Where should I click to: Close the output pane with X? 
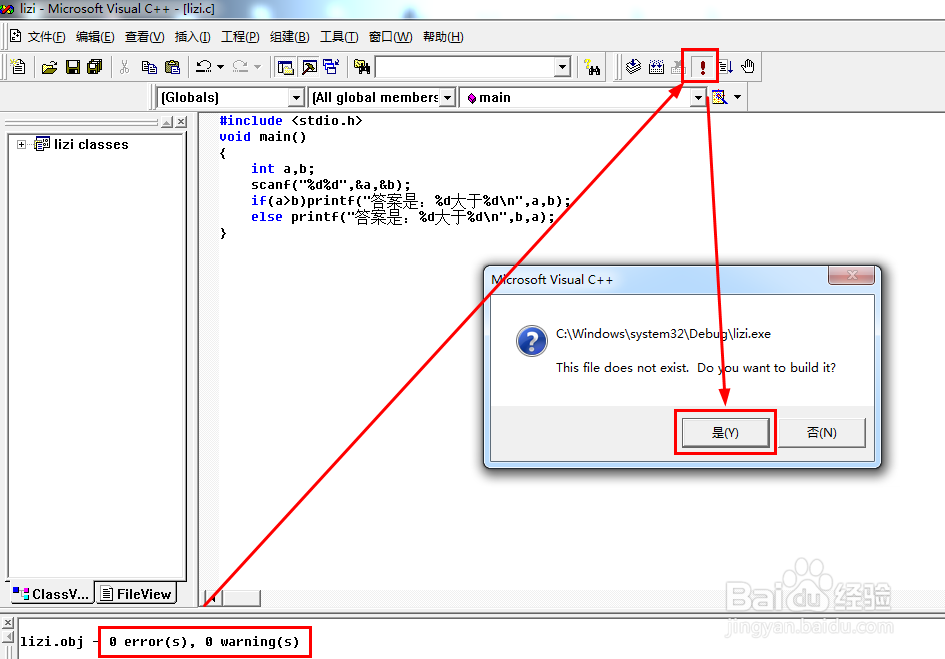(8, 622)
